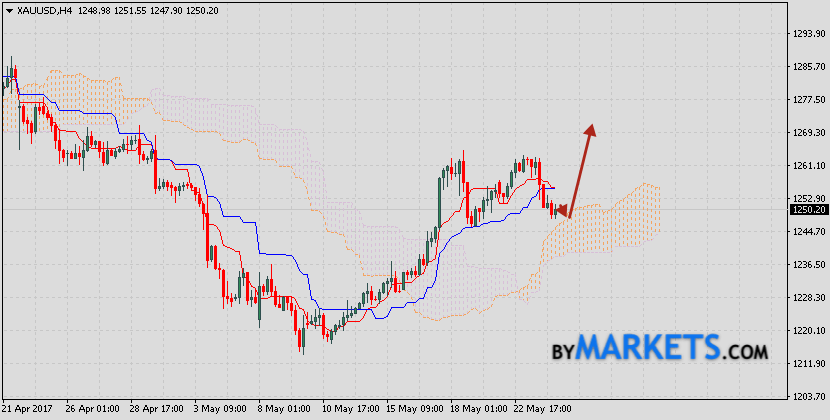The width and height of the screenshot is (830, 420).
Task: Click the current price tag 1250.20
Action: (807, 210)
